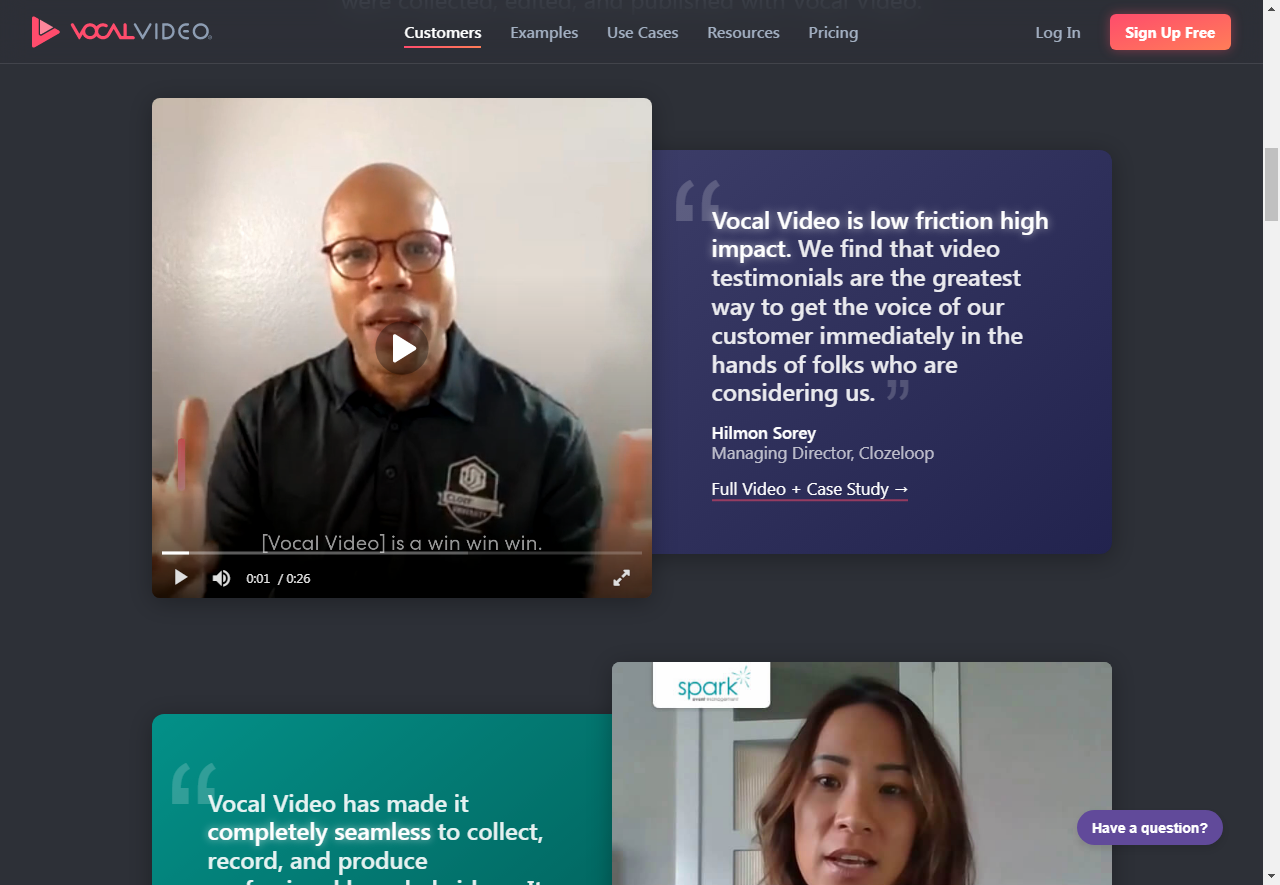Play video using the center play icon
Screen dimensions: 1280x885
(402, 348)
